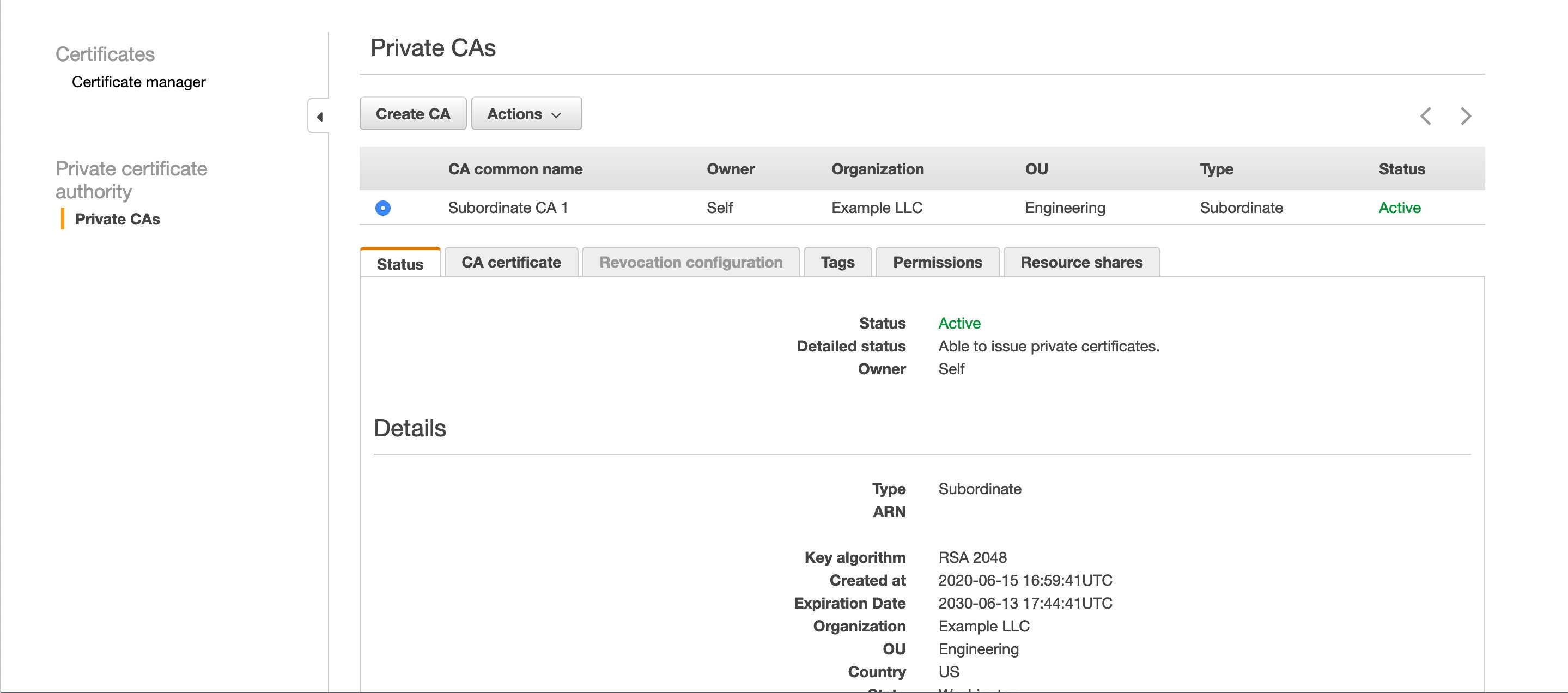Viewport: 1568px width, 693px height.
Task: Click the blue radio button next to Subordinate CA 1
Action: click(x=384, y=207)
